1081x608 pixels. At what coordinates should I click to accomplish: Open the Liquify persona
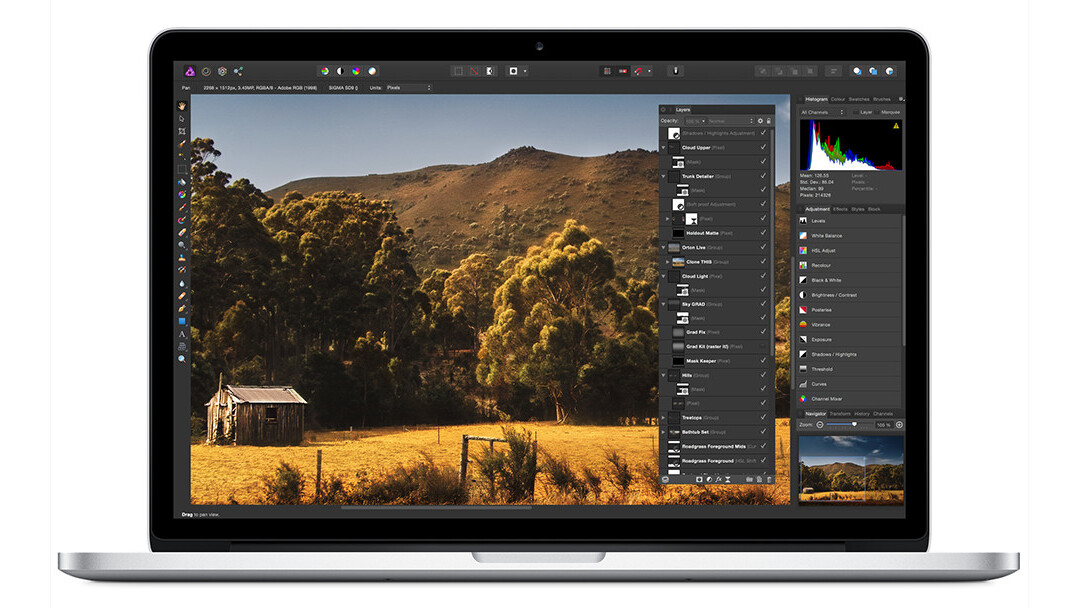[x=206, y=71]
